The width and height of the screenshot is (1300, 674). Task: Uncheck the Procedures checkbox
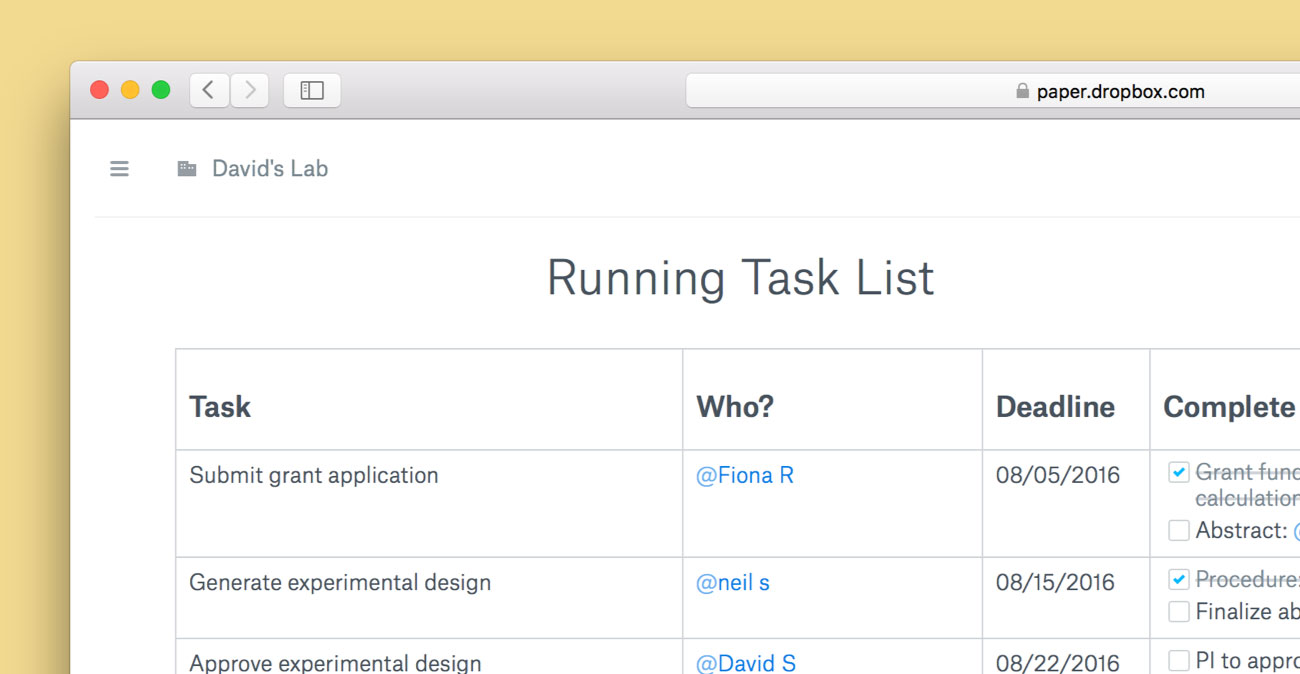click(x=1179, y=579)
